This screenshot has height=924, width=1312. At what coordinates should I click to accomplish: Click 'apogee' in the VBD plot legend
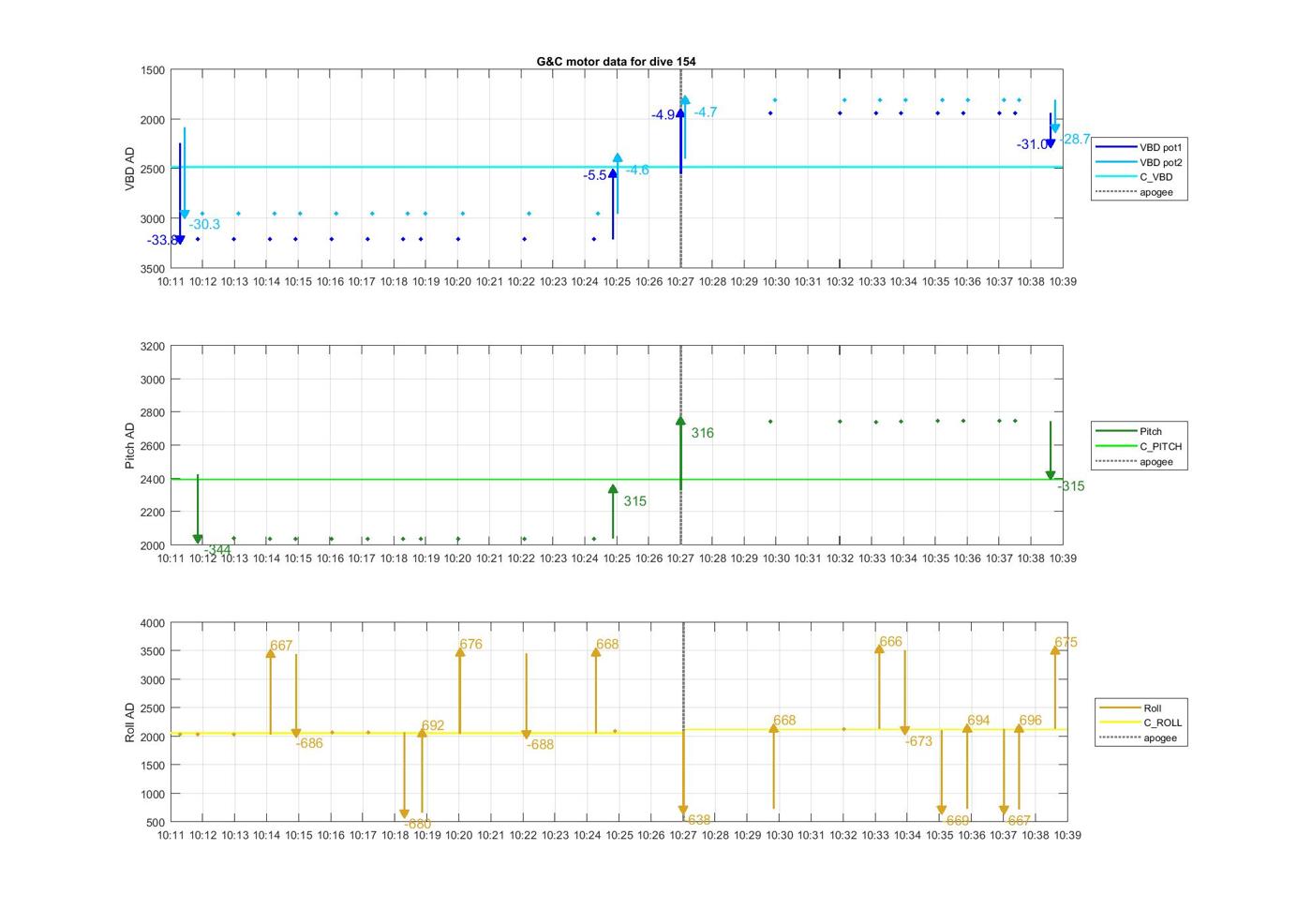[1141, 192]
